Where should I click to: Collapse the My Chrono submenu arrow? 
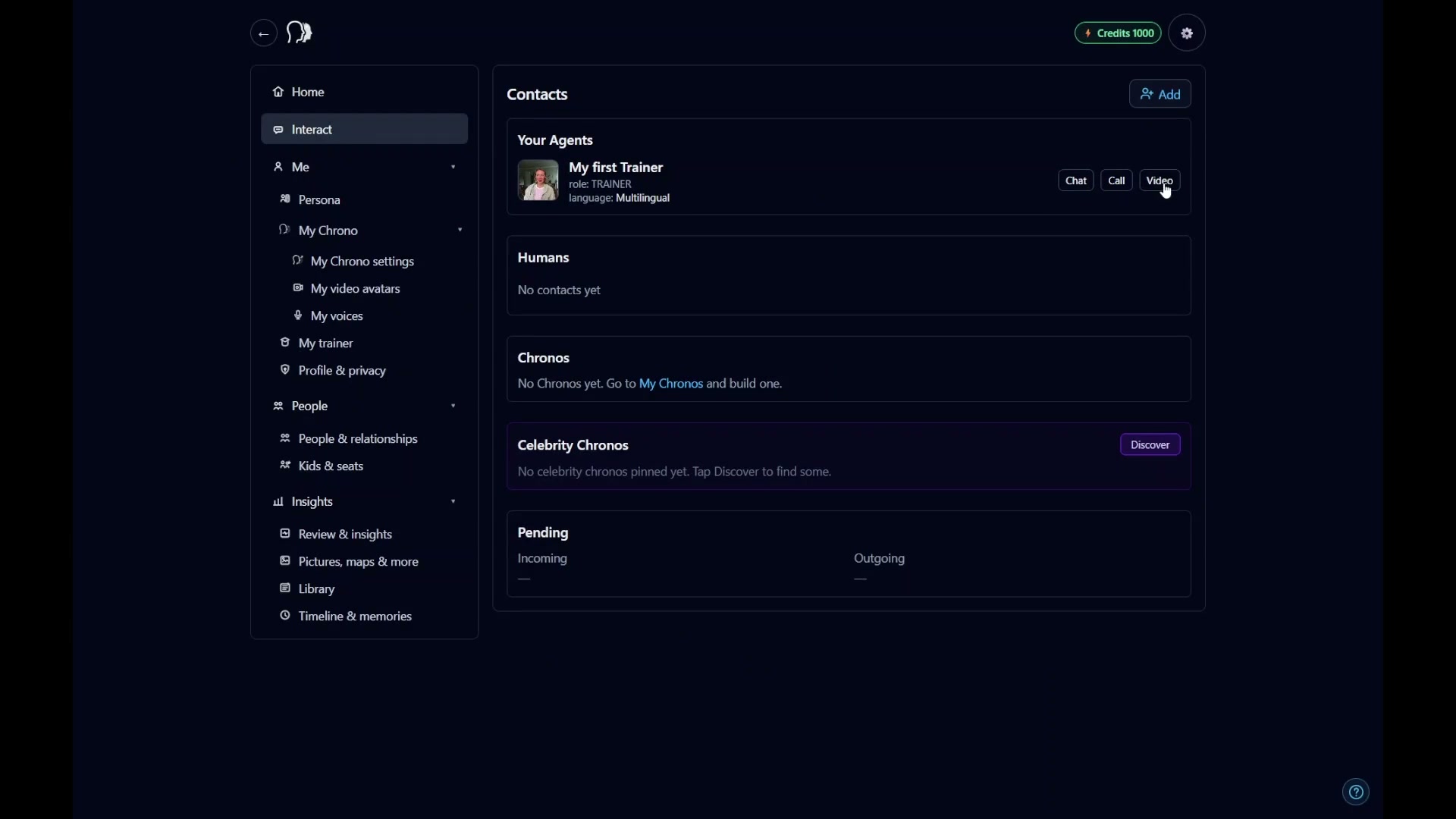point(460,231)
